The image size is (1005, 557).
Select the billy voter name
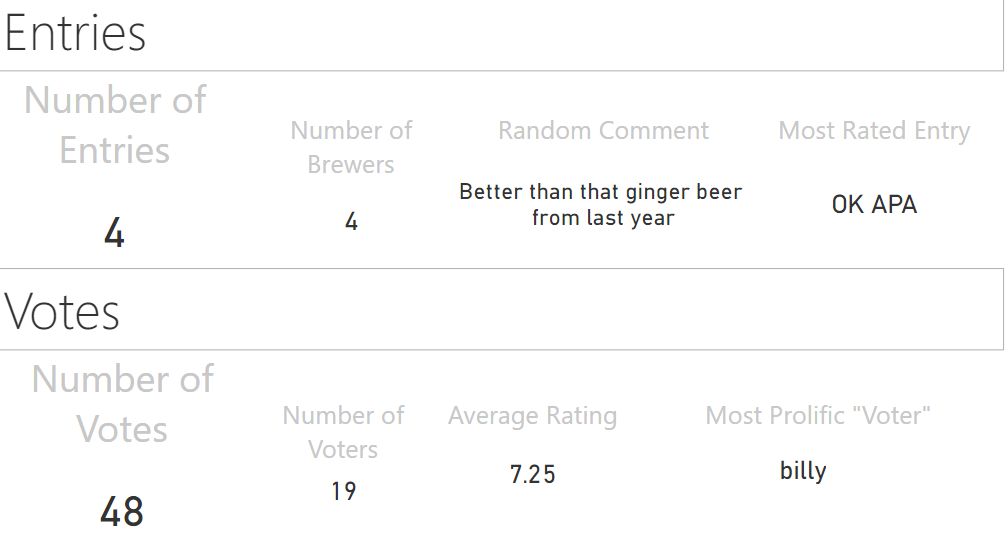coord(803,471)
